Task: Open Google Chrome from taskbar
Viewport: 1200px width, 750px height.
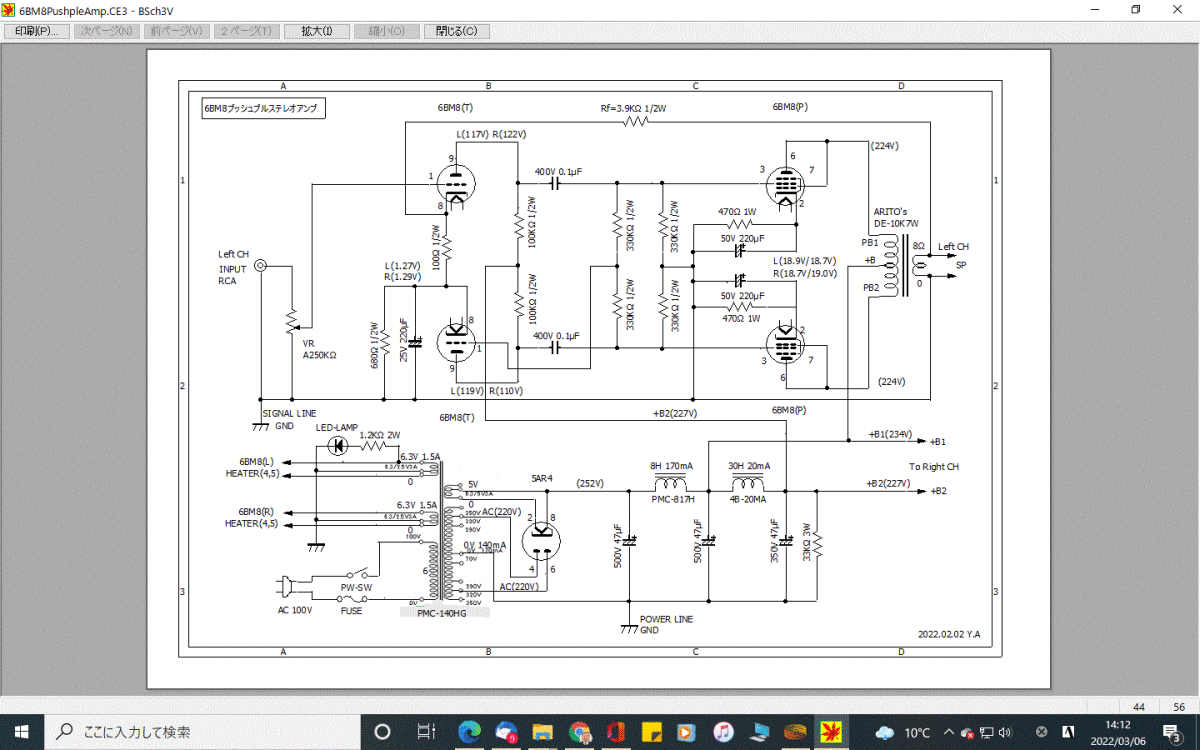Action: click(579, 732)
